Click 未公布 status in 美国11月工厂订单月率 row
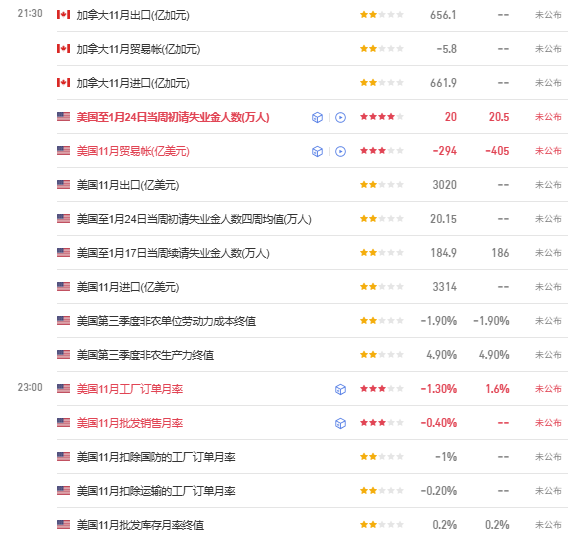Viewport: 568px width, 539px height. coord(548,389)
